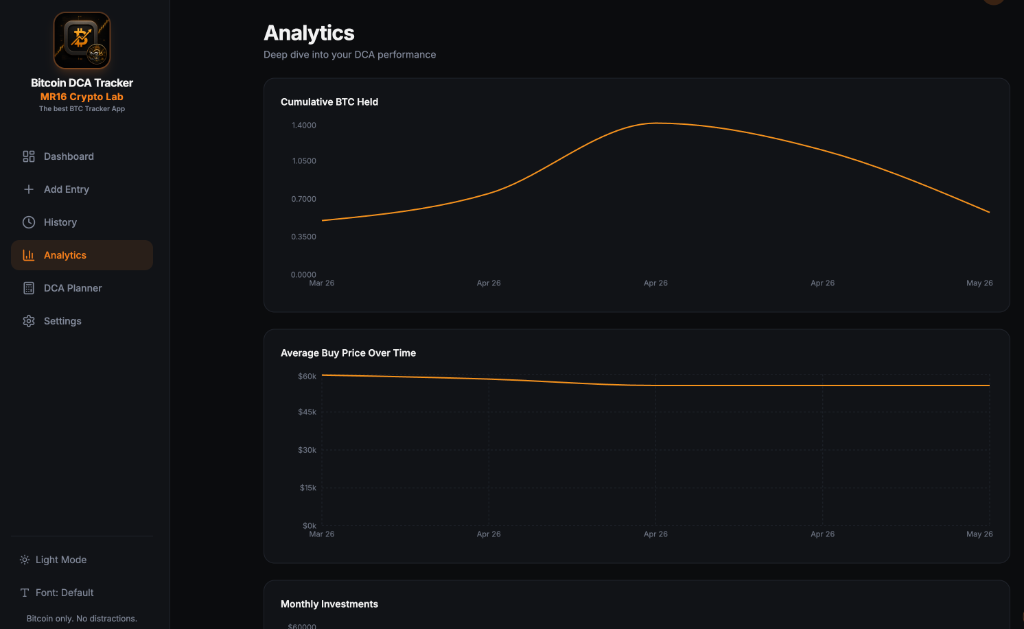Go to Add Entry
The image size is (1024, 629).
(82, 189)
